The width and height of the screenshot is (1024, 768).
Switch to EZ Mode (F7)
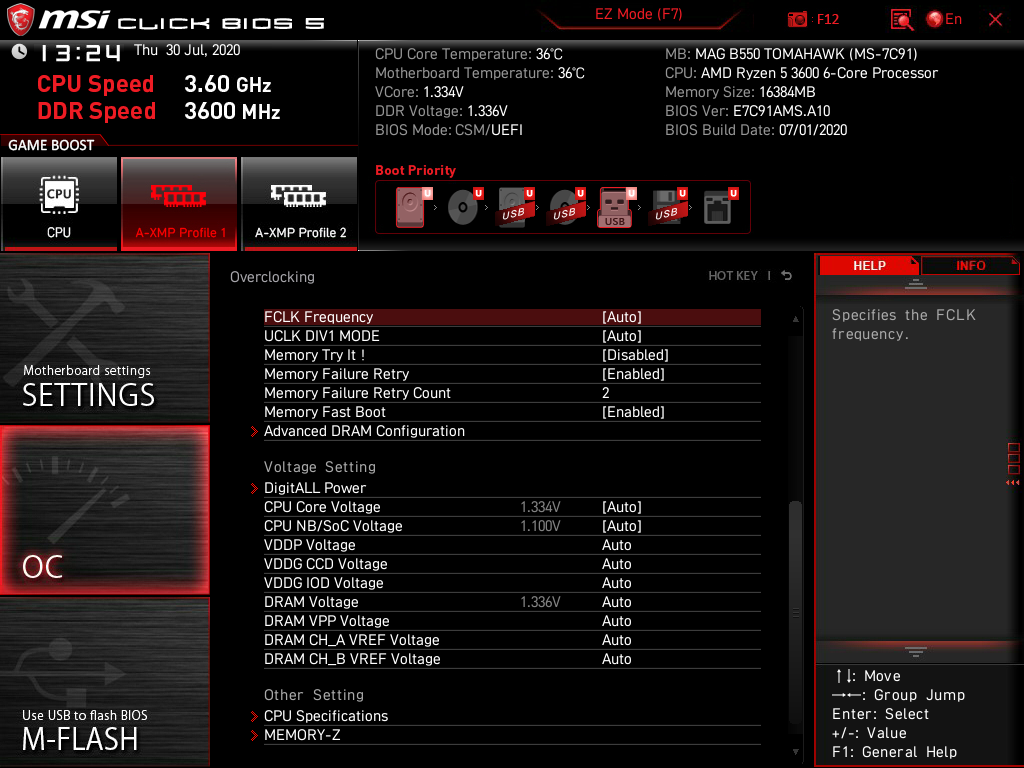[x=639, y=14]
